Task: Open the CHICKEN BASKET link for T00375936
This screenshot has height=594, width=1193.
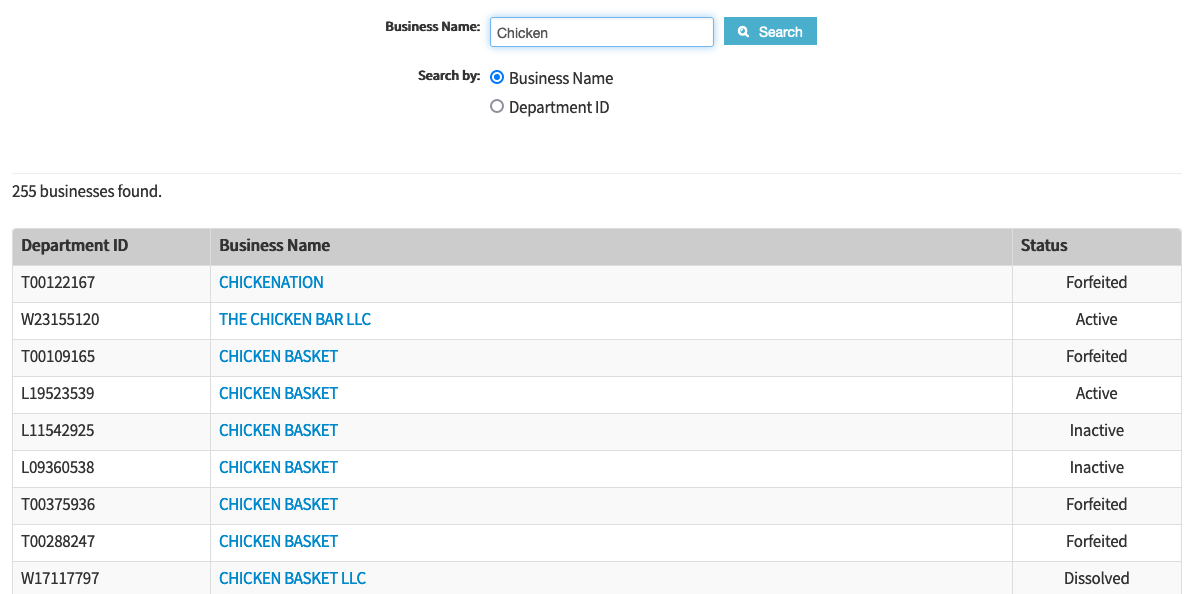Action: [x=278, y=504]
